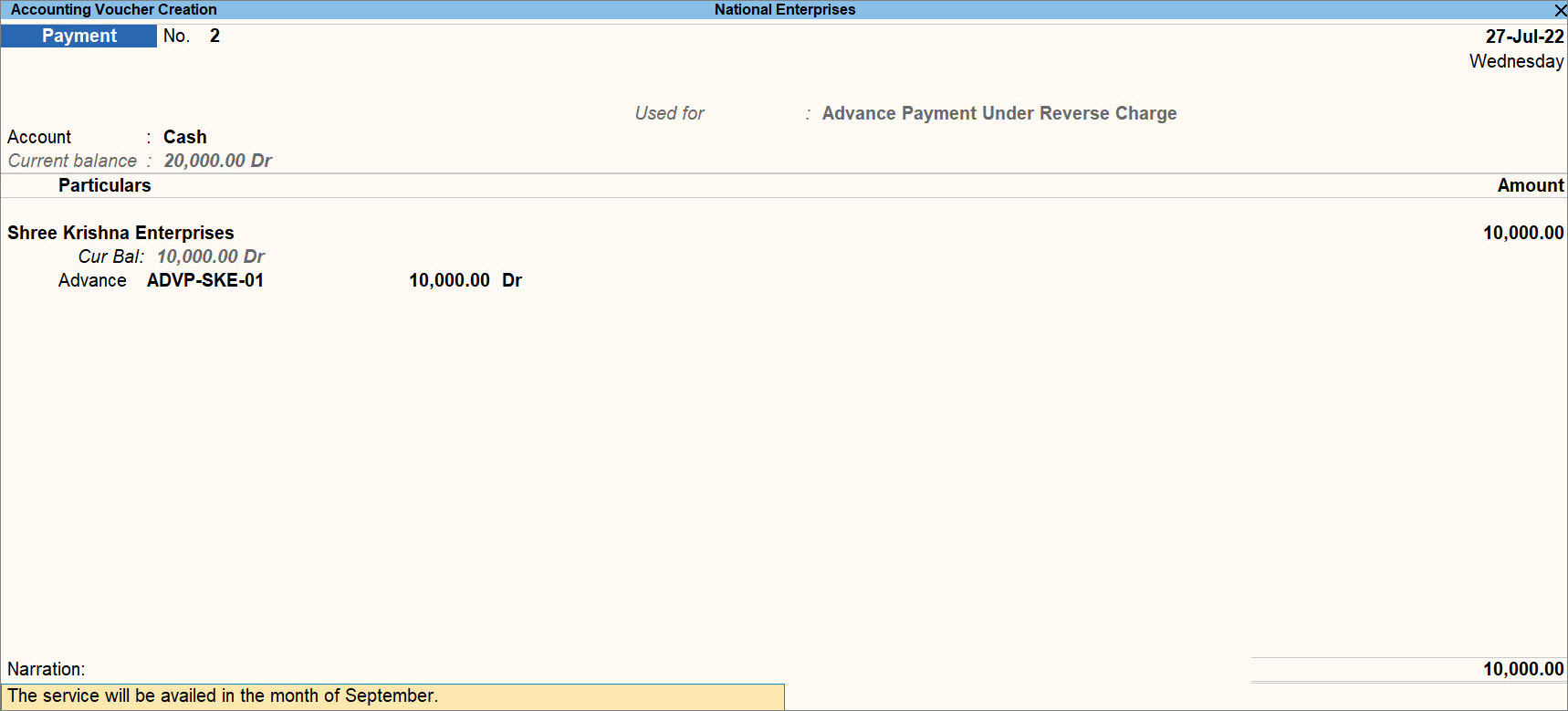The image size is (1568, 711).
Task: Click the 10,000.00 Dr bill amount
Action: 465,280
